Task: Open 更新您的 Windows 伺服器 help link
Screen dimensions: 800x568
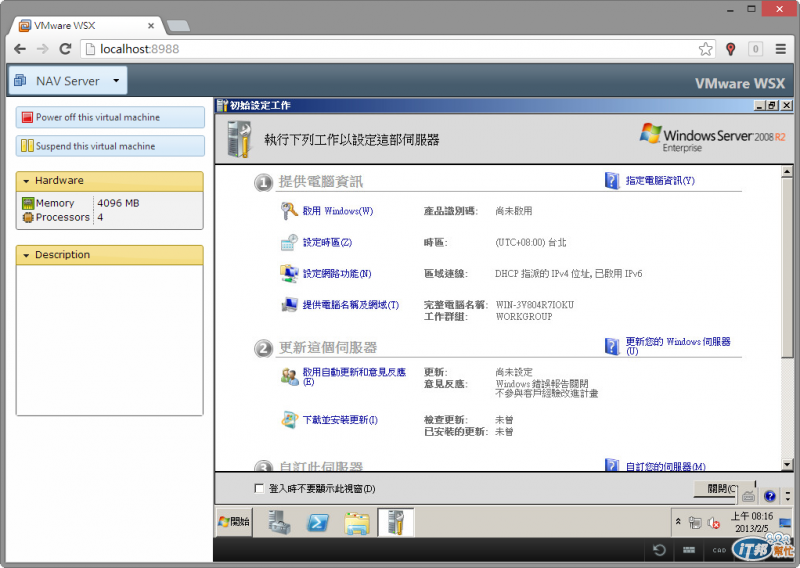Action: [x=678, y=345]
